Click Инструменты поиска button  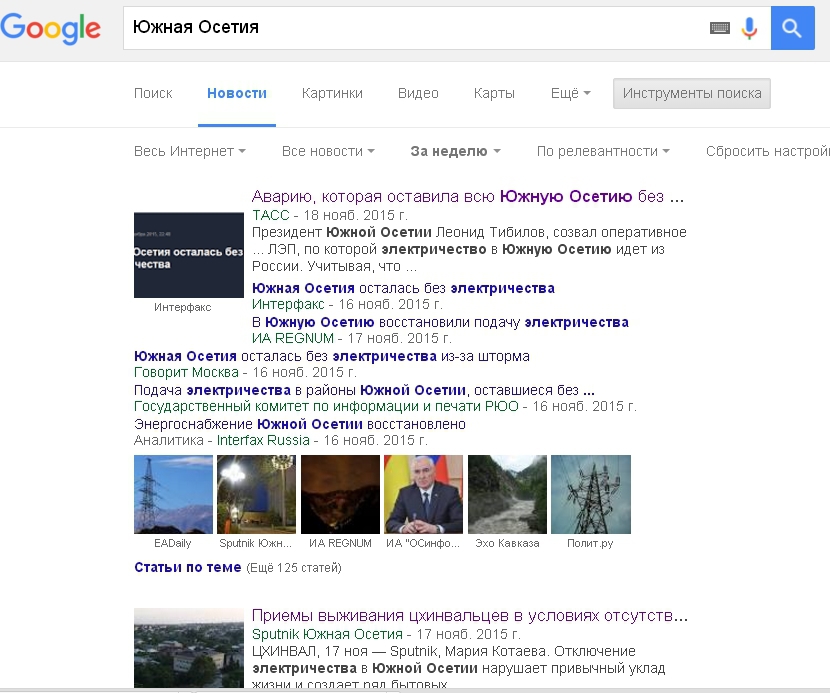click(692, 93)
